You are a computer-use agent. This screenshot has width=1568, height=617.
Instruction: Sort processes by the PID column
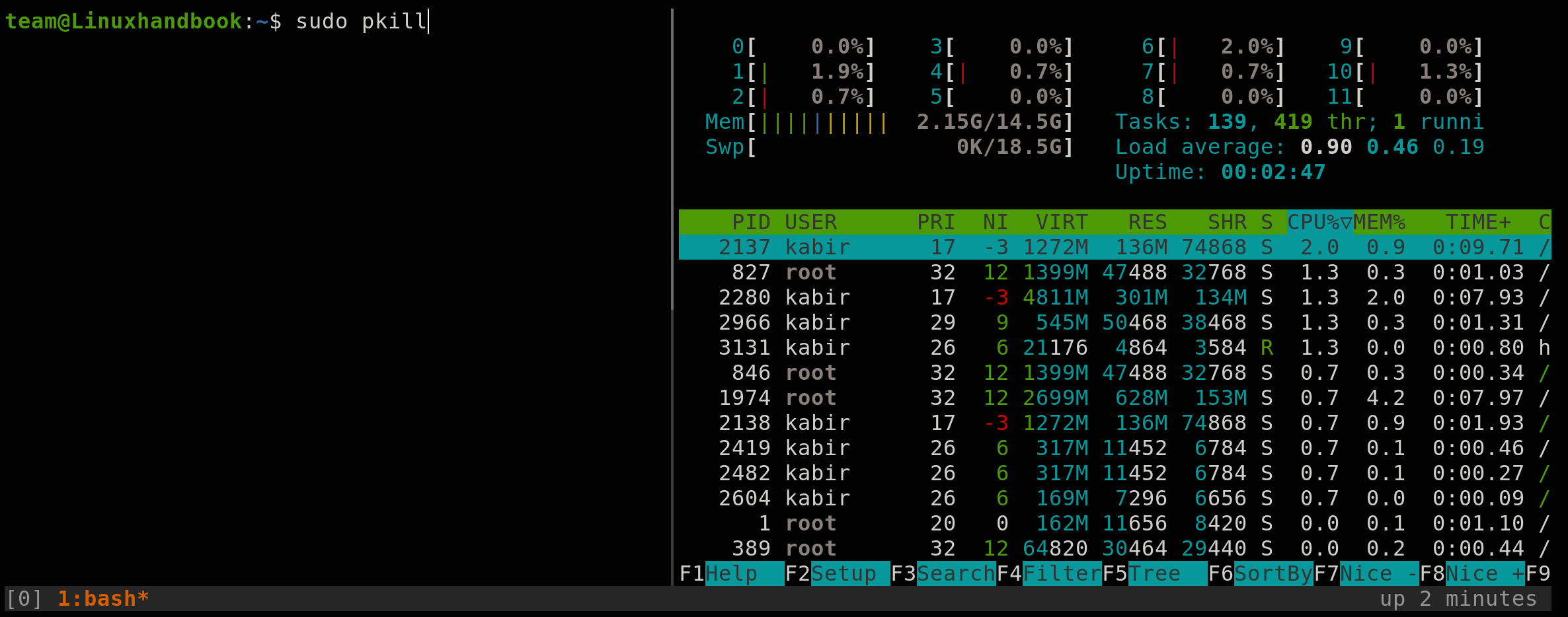click(750, 222)
